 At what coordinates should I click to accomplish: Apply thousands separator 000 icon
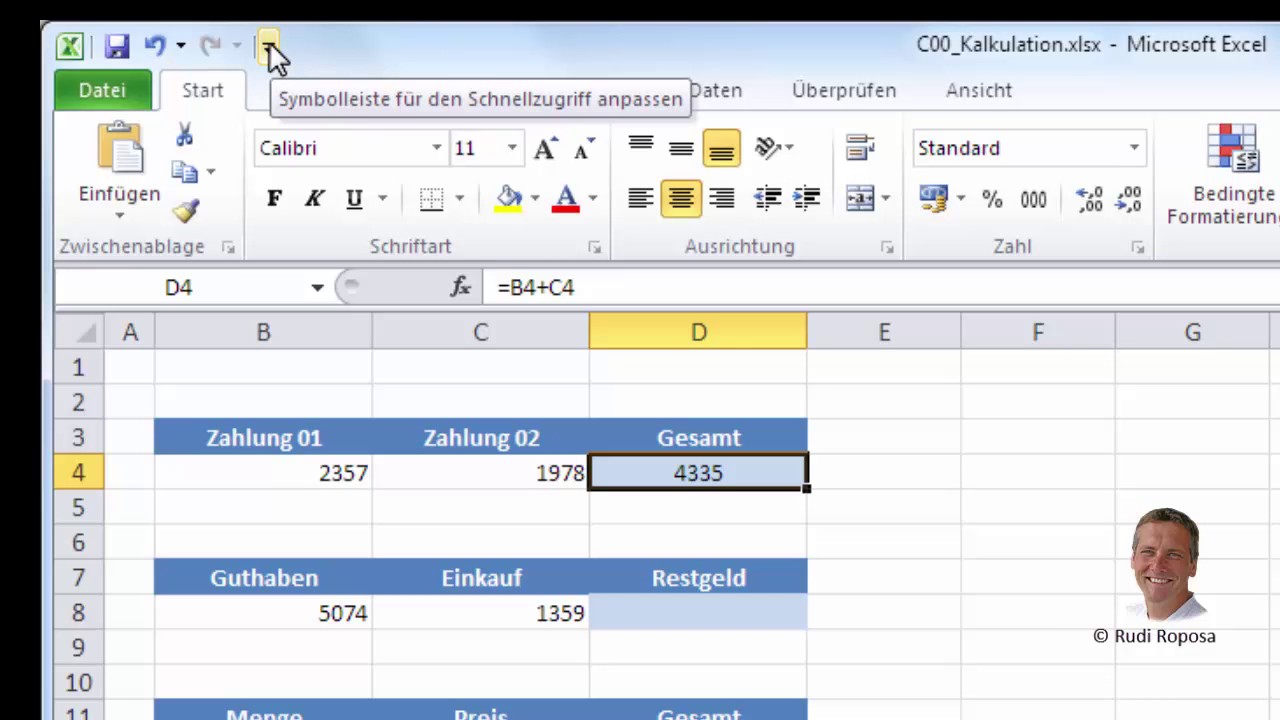coord(1033,199)
